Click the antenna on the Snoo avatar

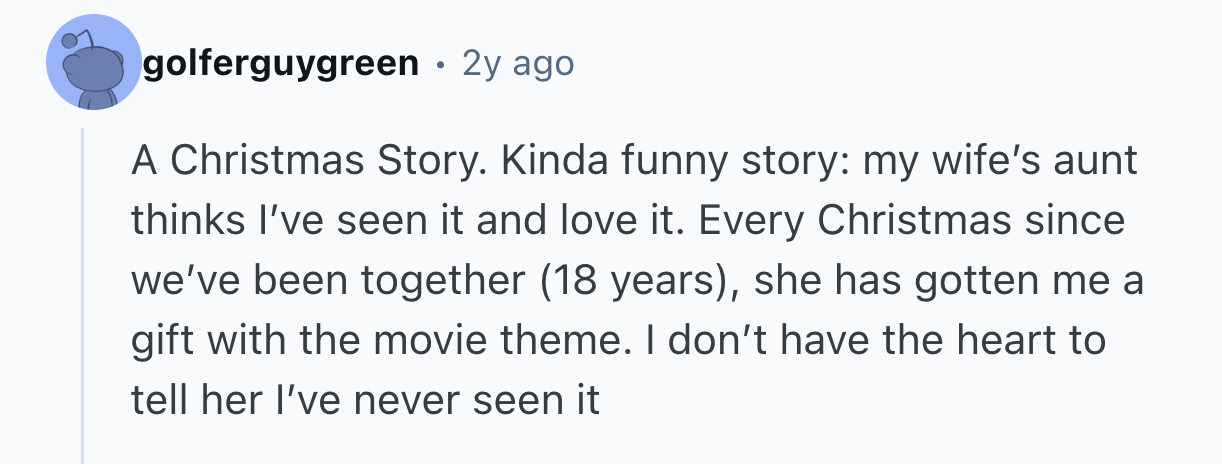pos(70,40)
